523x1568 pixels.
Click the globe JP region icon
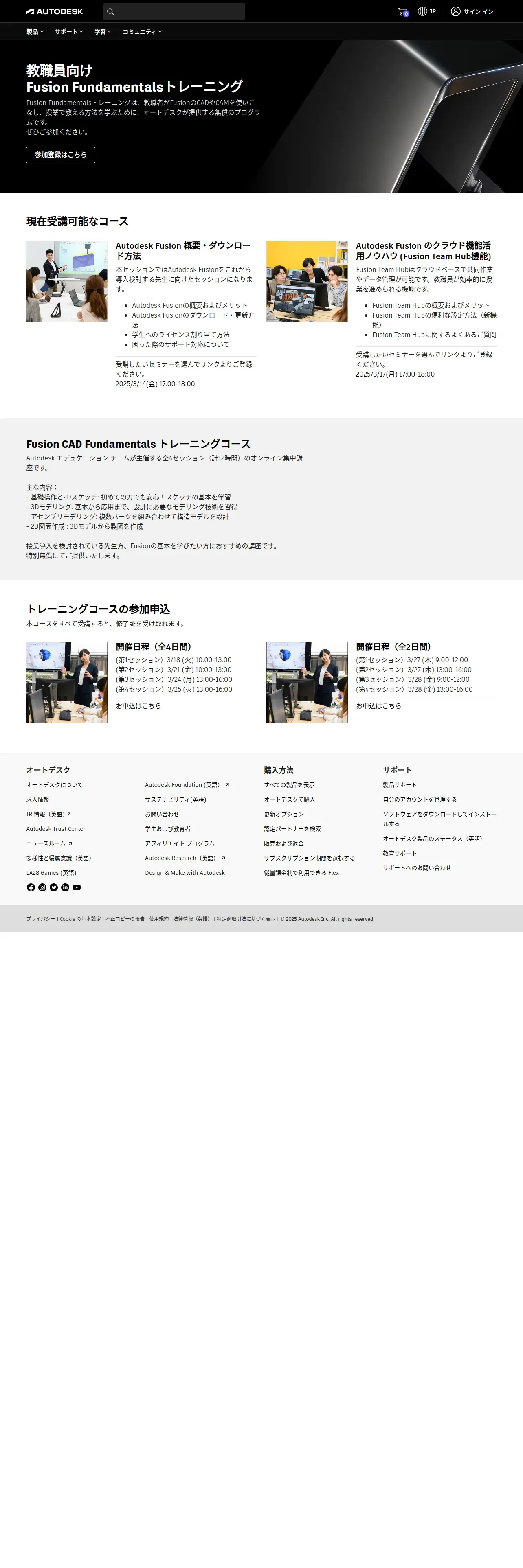[x=427, y=11]
